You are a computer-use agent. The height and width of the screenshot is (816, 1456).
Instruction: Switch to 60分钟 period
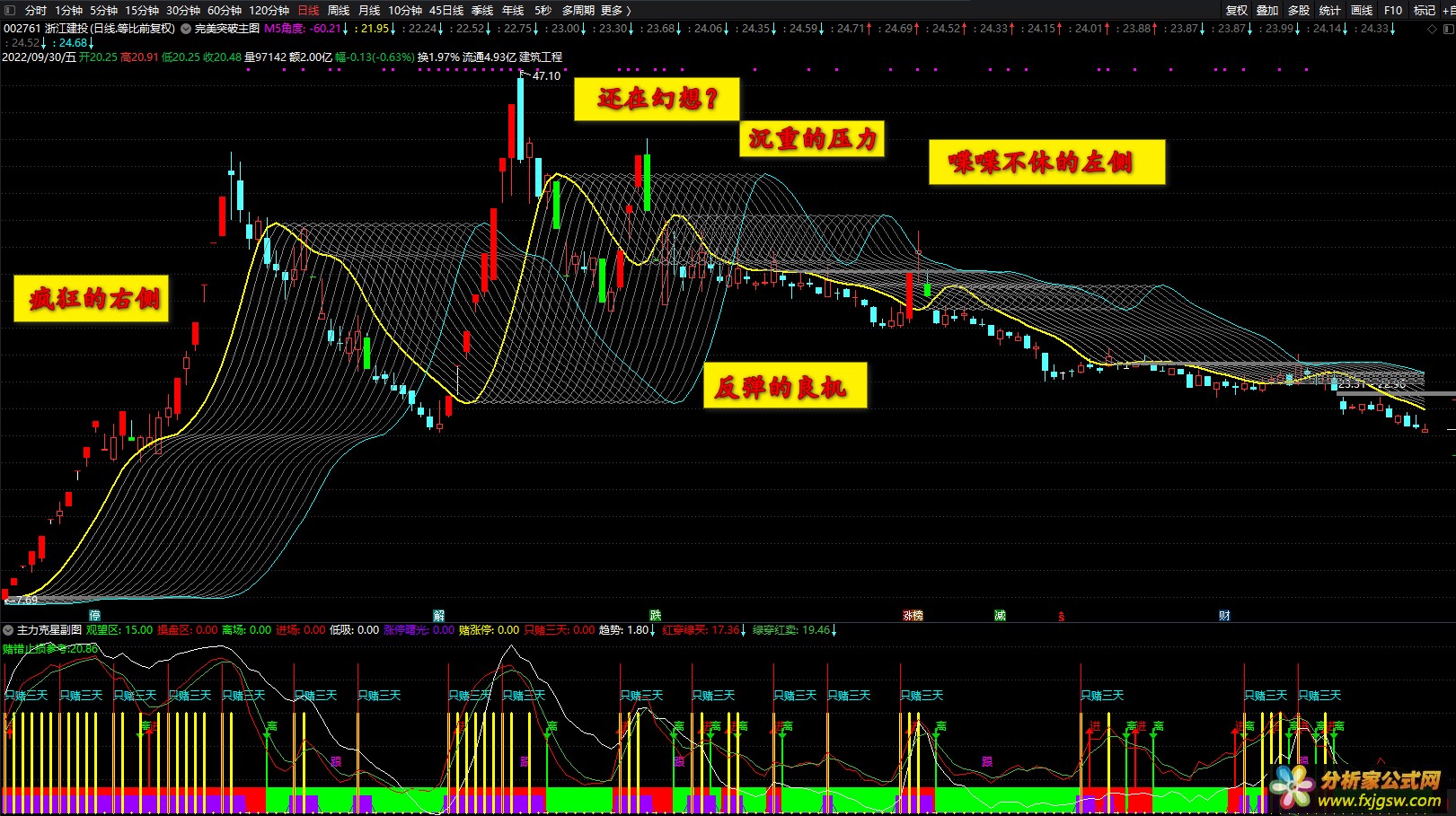[225, 11]
